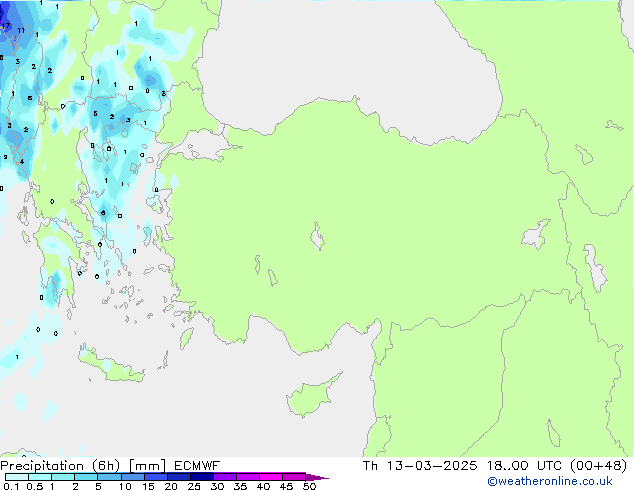Click the legend value label '15'

pyautogui.click(x=148, y=486)
